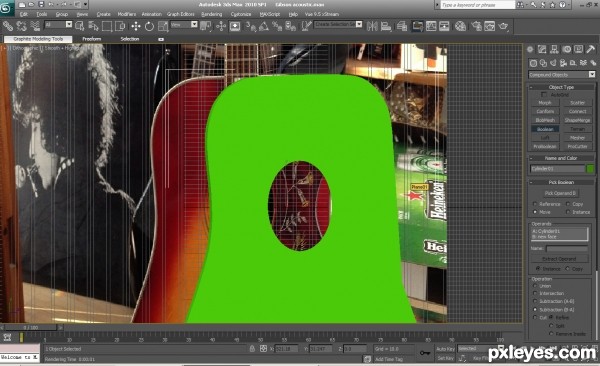This screenshot has height=366, width=600.
Task: Click the ribbon minimize toggle beside Selection tab
Action: [x=161, y=39]
